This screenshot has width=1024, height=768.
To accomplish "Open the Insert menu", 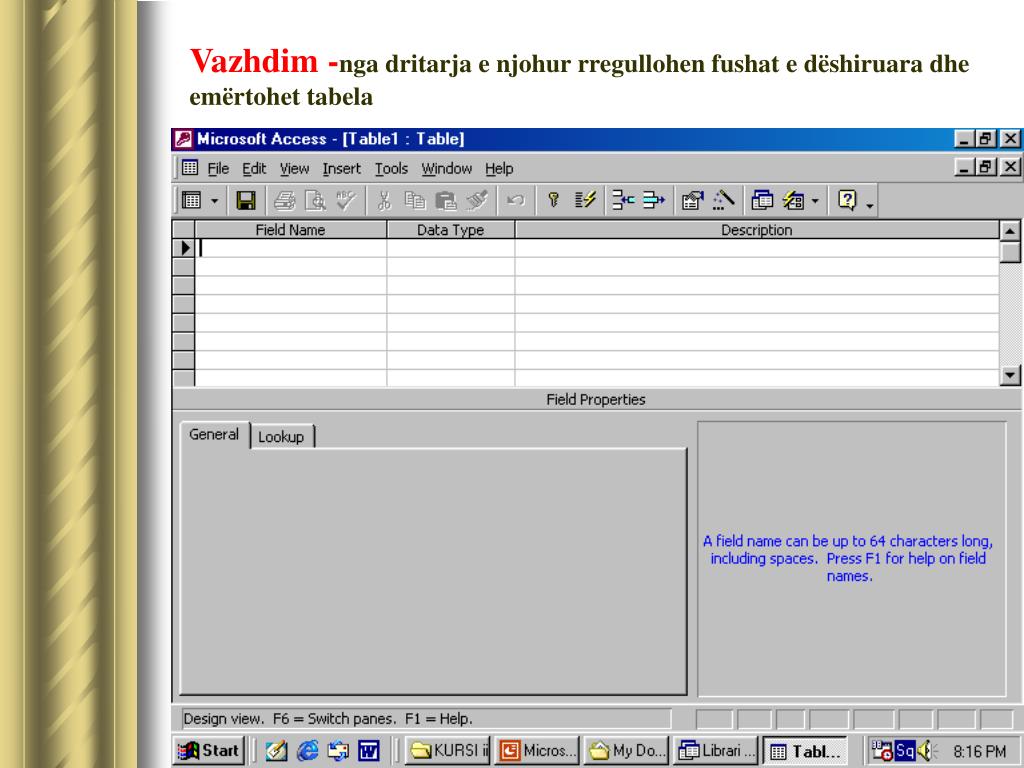I will pos(342,169).
